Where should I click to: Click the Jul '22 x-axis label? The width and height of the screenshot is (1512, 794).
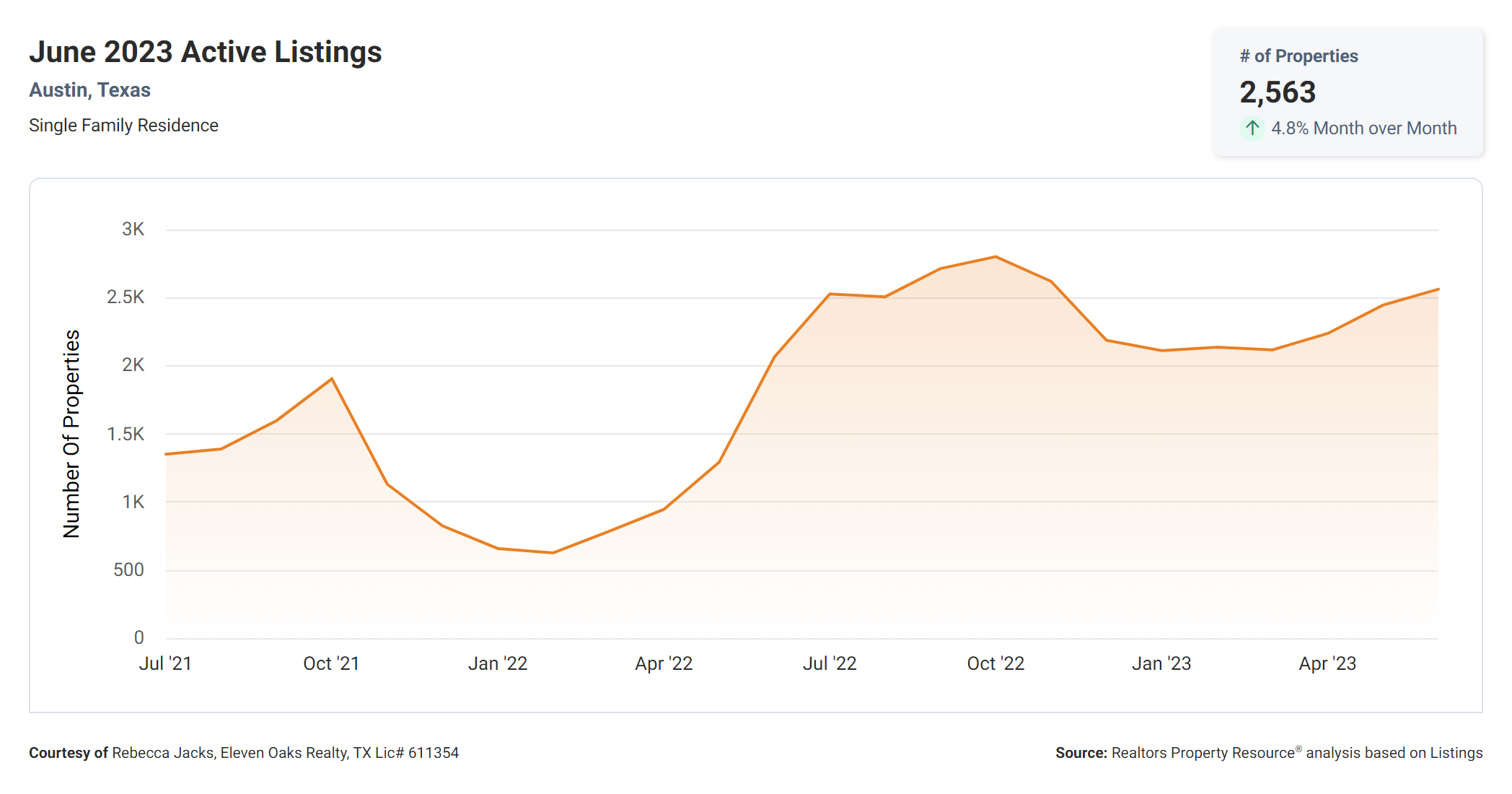[x=830, y=663]
